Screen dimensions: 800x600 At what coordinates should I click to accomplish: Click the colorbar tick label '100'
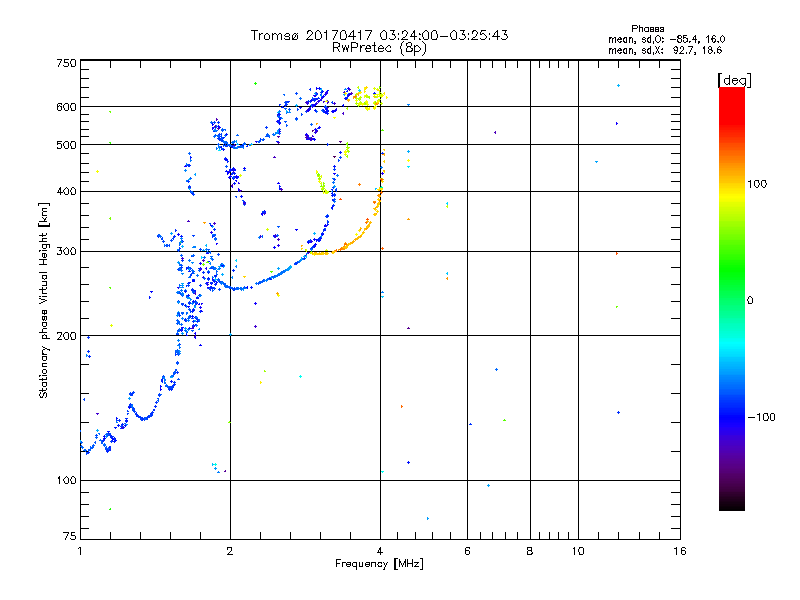point(757,184)
